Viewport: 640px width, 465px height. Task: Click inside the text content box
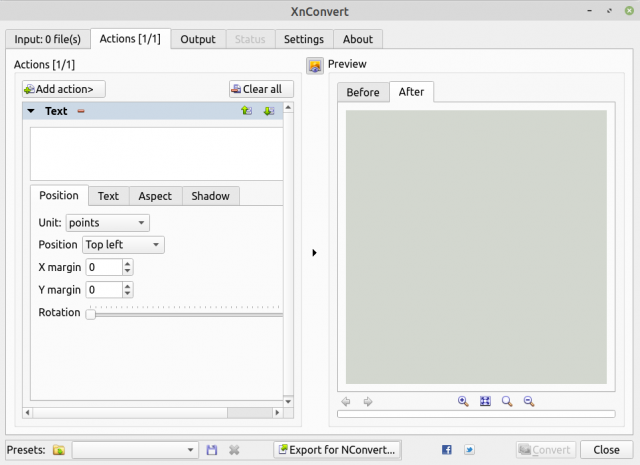[157, 154]
